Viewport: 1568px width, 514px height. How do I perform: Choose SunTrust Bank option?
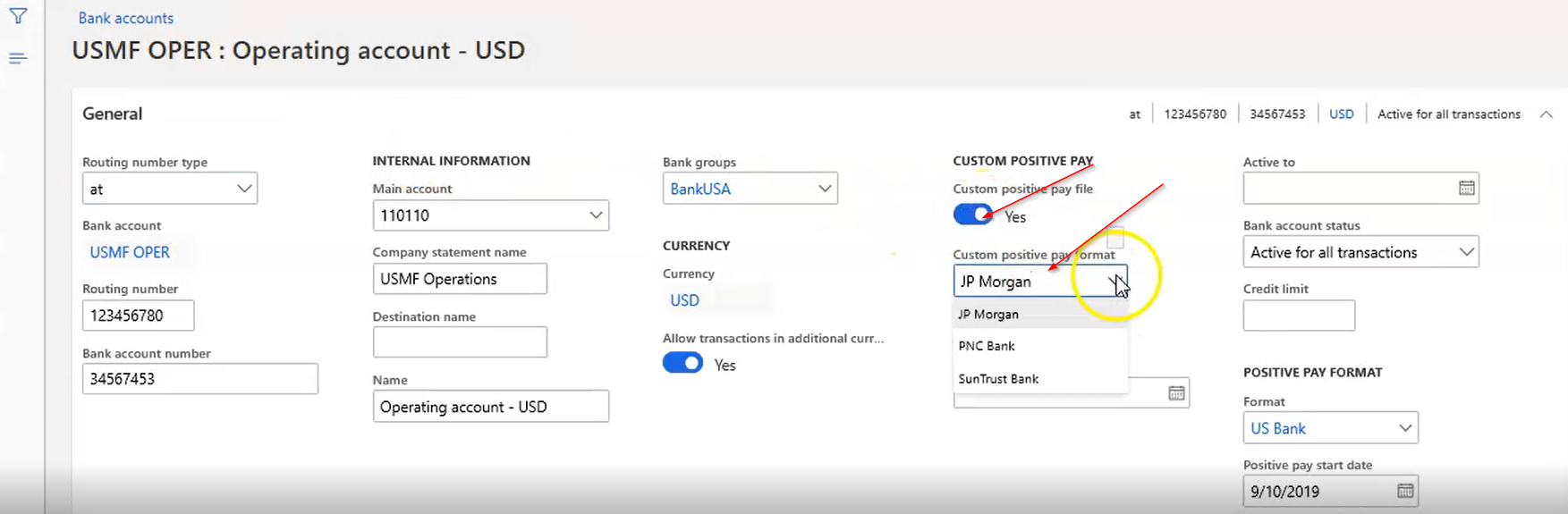pos(998,379)
